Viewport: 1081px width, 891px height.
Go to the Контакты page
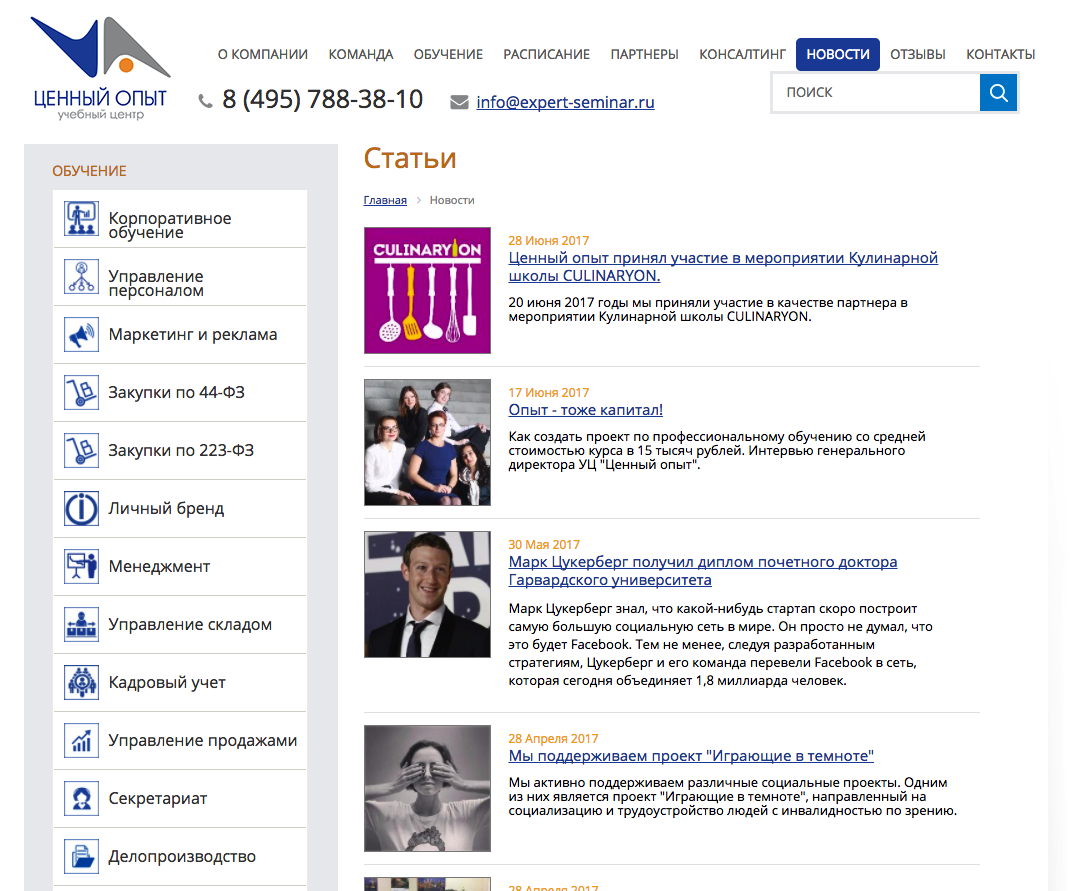pos(1000,54)
